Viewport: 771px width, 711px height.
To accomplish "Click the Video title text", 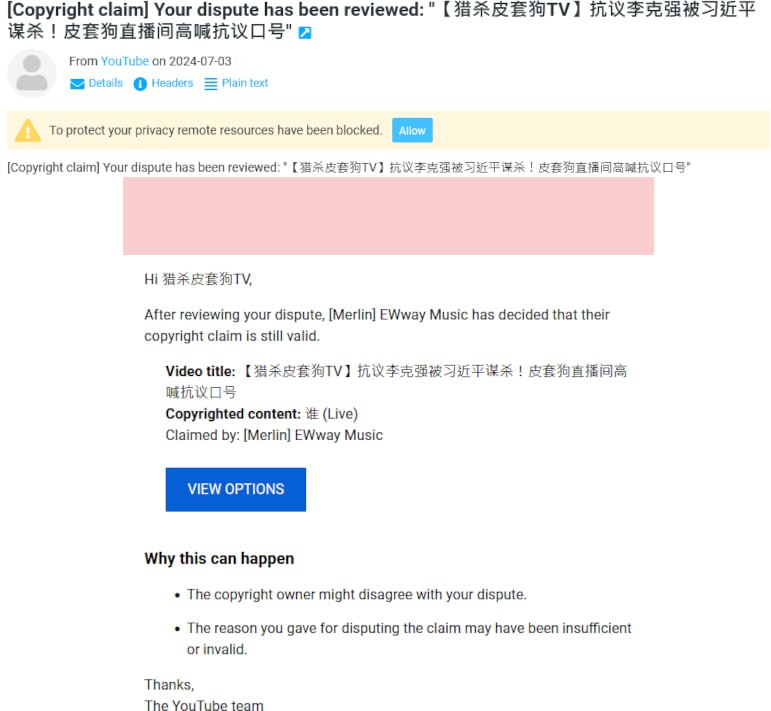I will [x=396, y=382].
